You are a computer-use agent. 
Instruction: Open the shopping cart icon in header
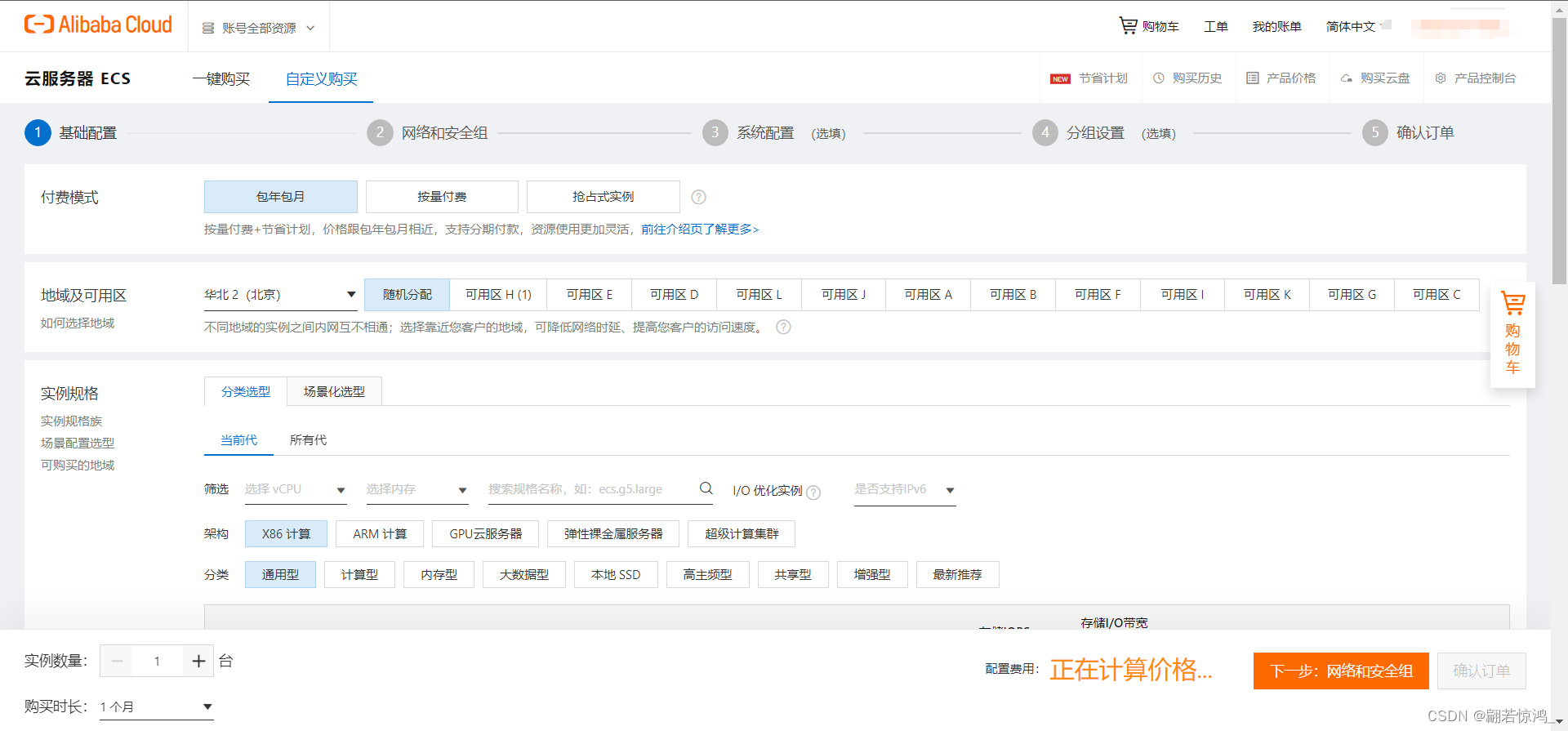[x=1128, y=26]
